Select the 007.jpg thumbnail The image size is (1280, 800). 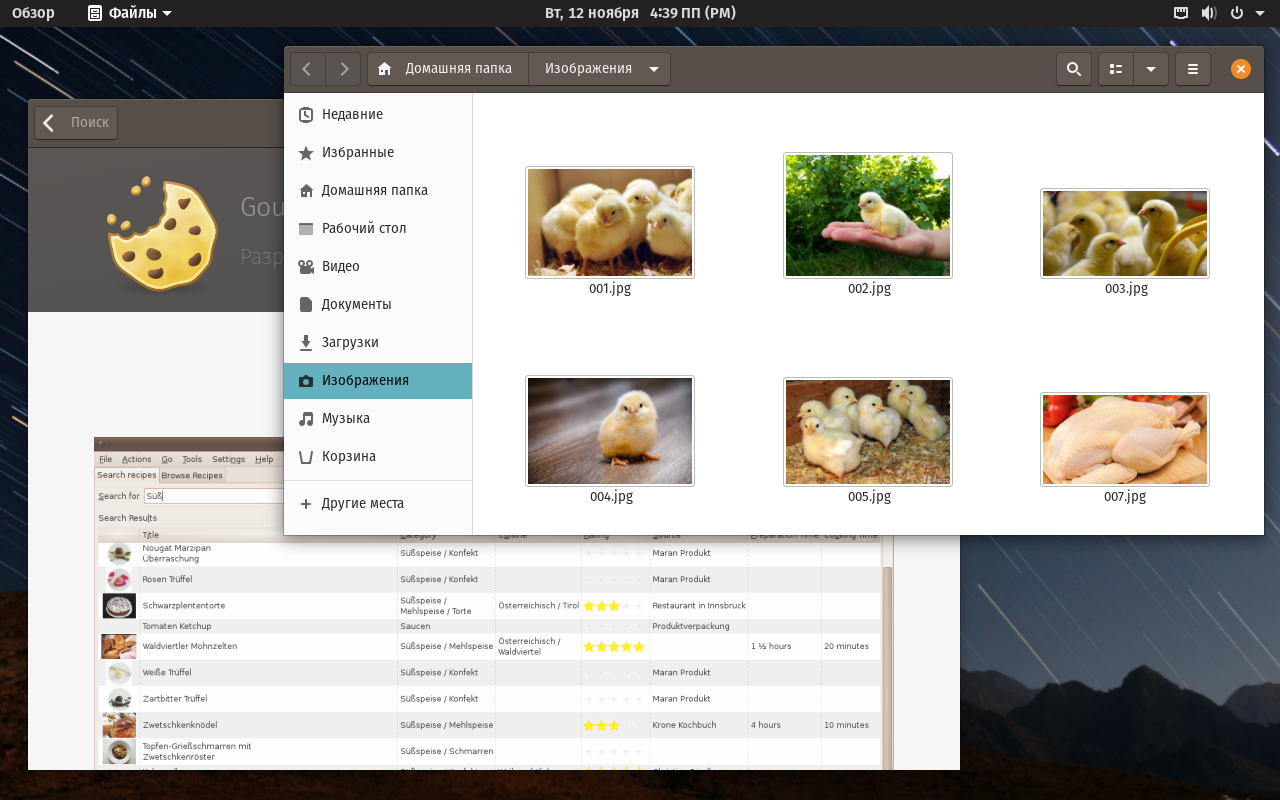(1125, 439)
